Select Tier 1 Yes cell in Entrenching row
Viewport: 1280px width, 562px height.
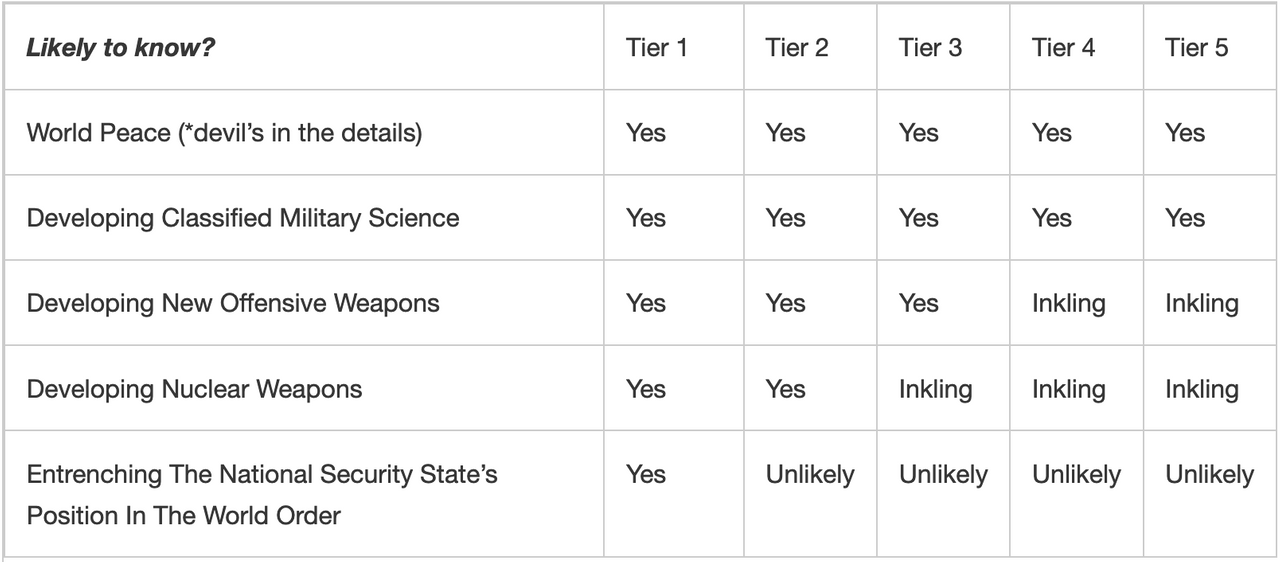click(x=646, y=474)
